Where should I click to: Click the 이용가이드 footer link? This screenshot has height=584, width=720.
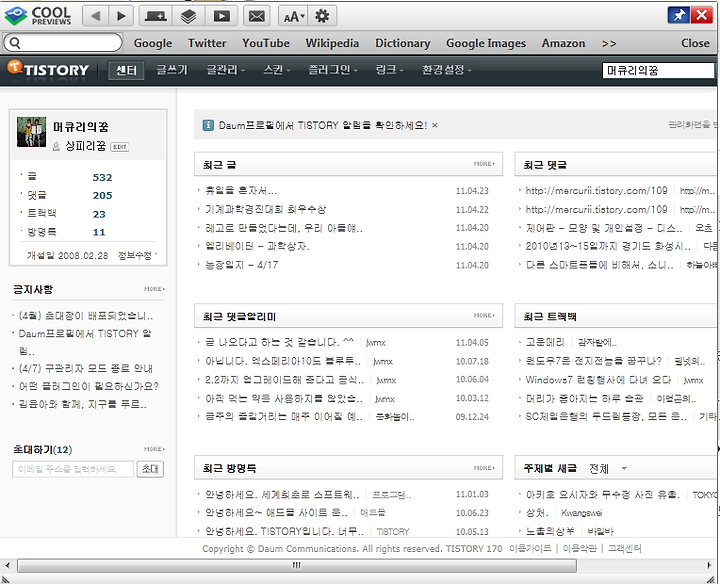(x=530, y=548)
